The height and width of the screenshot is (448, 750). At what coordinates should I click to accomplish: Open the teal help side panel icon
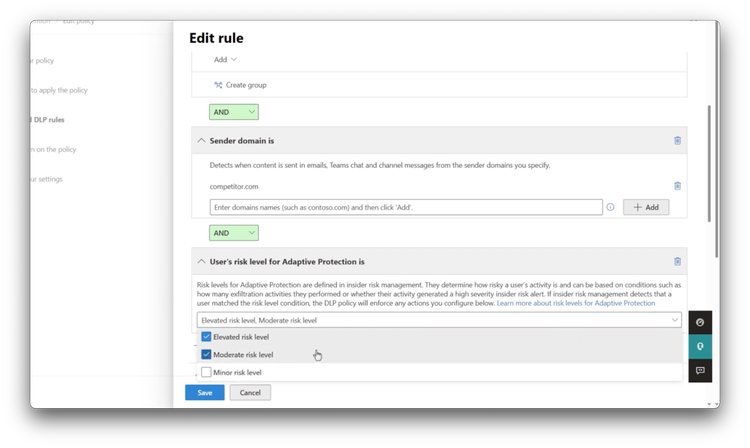(x=700, y=346)
